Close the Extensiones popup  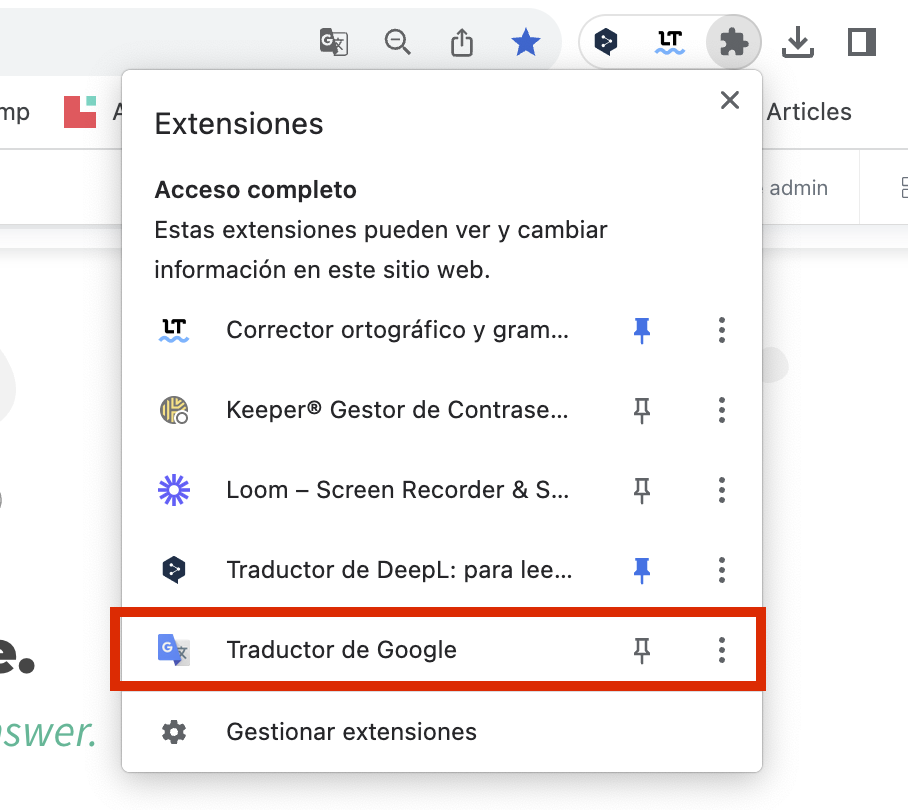730,100
